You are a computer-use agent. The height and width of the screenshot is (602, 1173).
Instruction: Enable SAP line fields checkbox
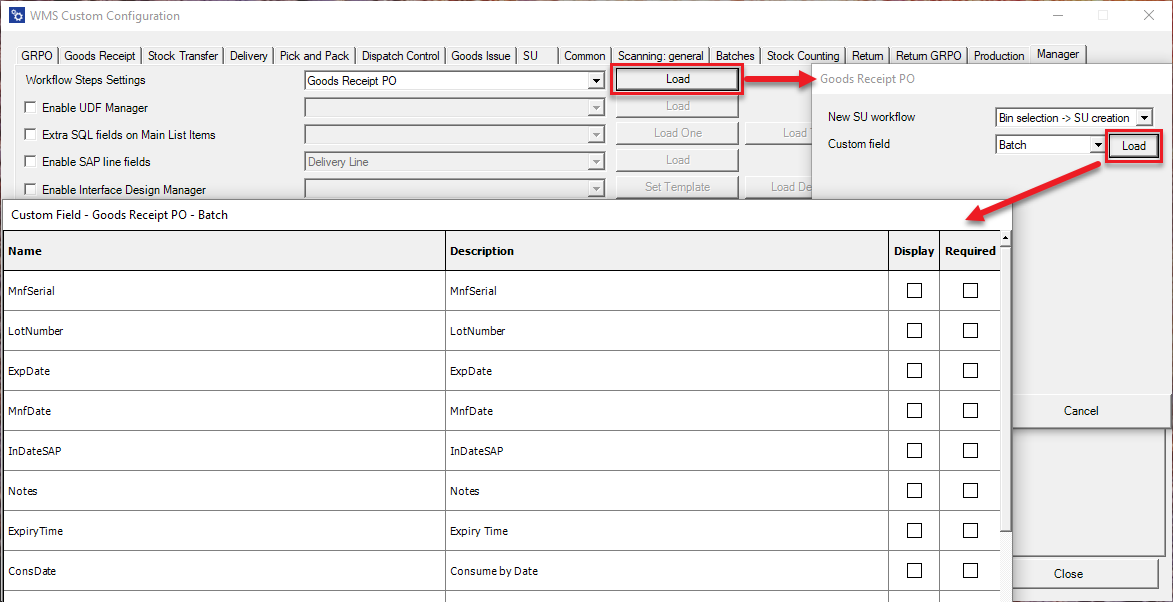pos(31,162)
